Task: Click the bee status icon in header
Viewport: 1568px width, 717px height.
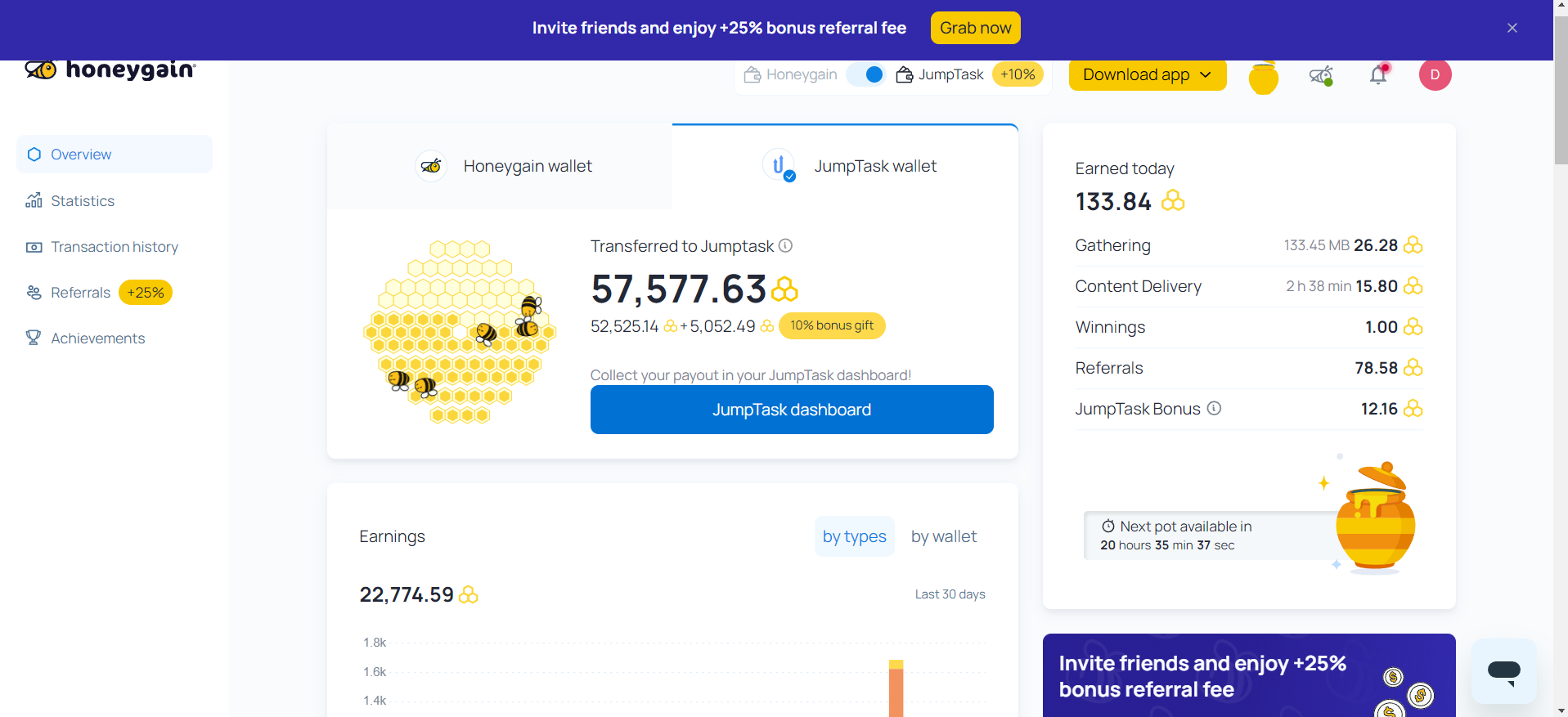Action: (1321, 75)
